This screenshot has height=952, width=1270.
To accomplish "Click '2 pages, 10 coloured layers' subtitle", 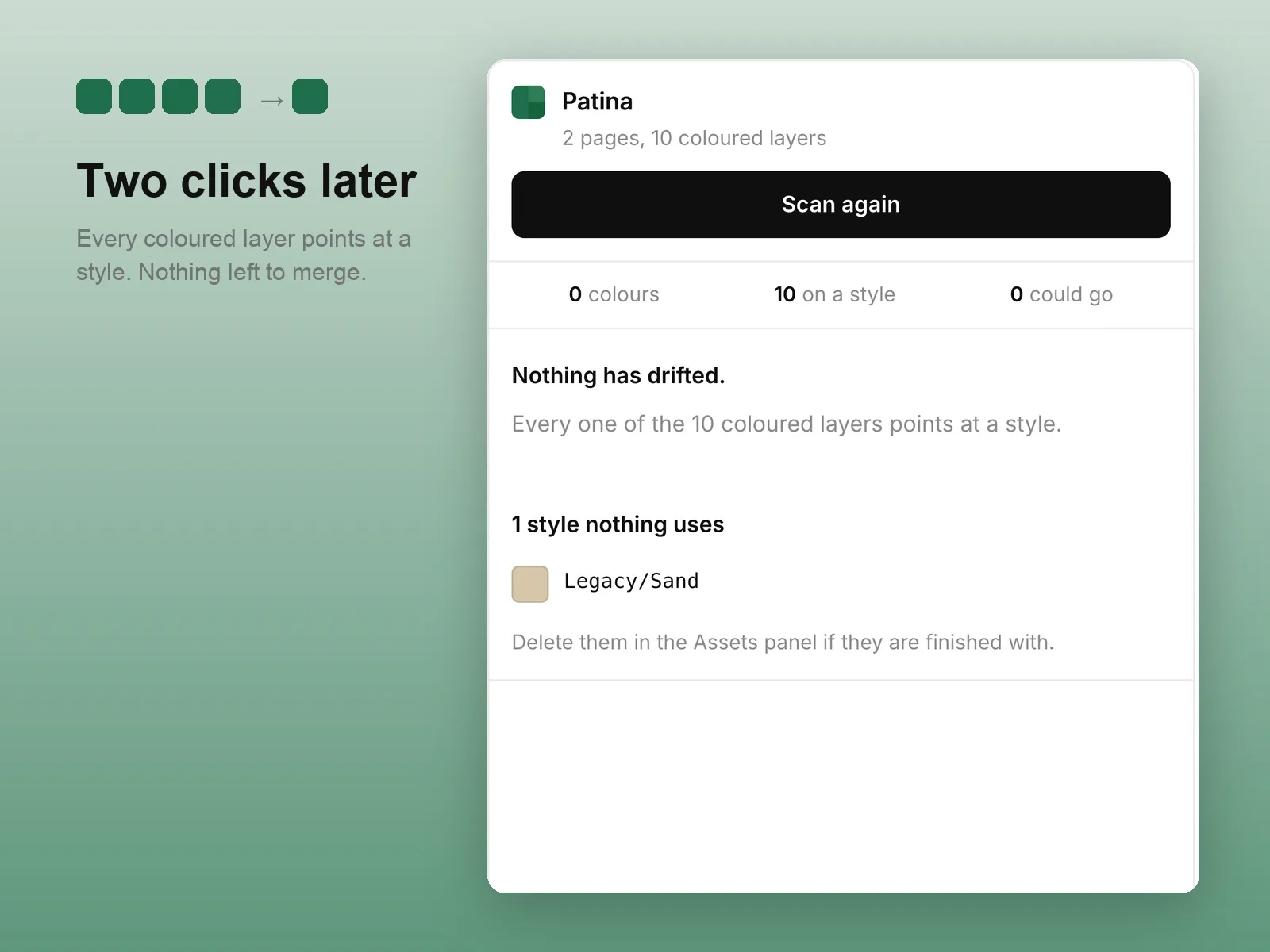I will [x=694, y=138].
